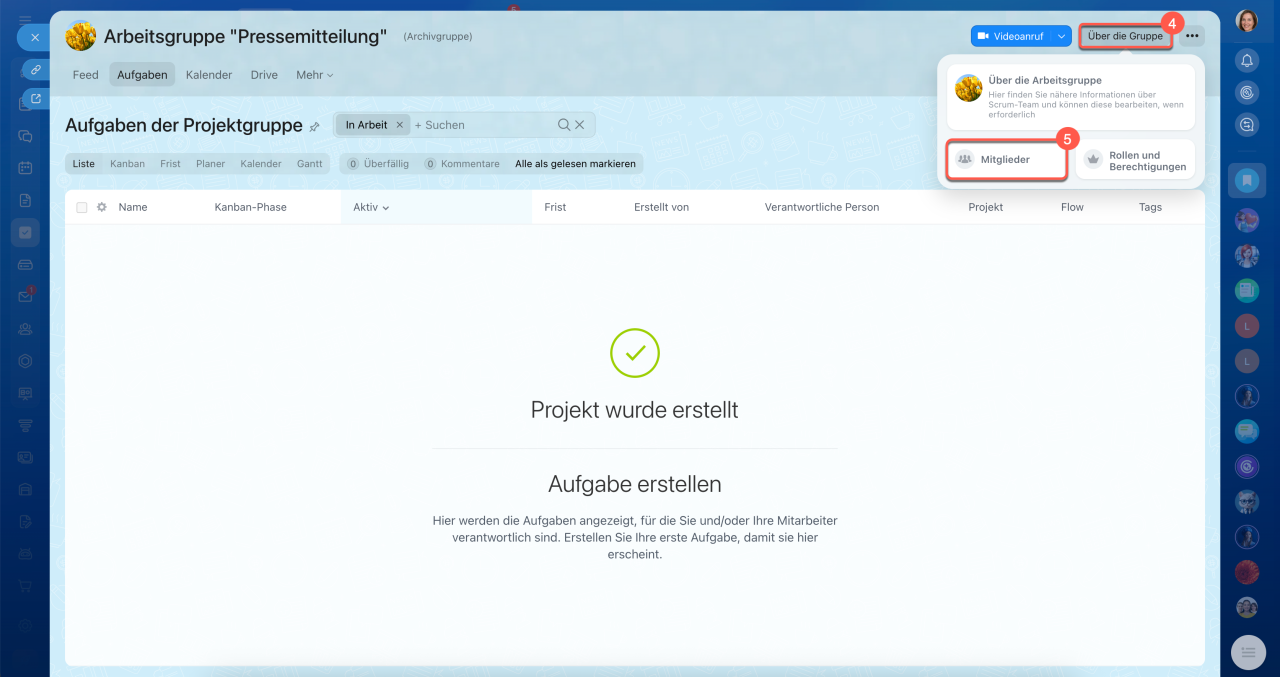Open notifications bell icon

tap(1247, 61)
